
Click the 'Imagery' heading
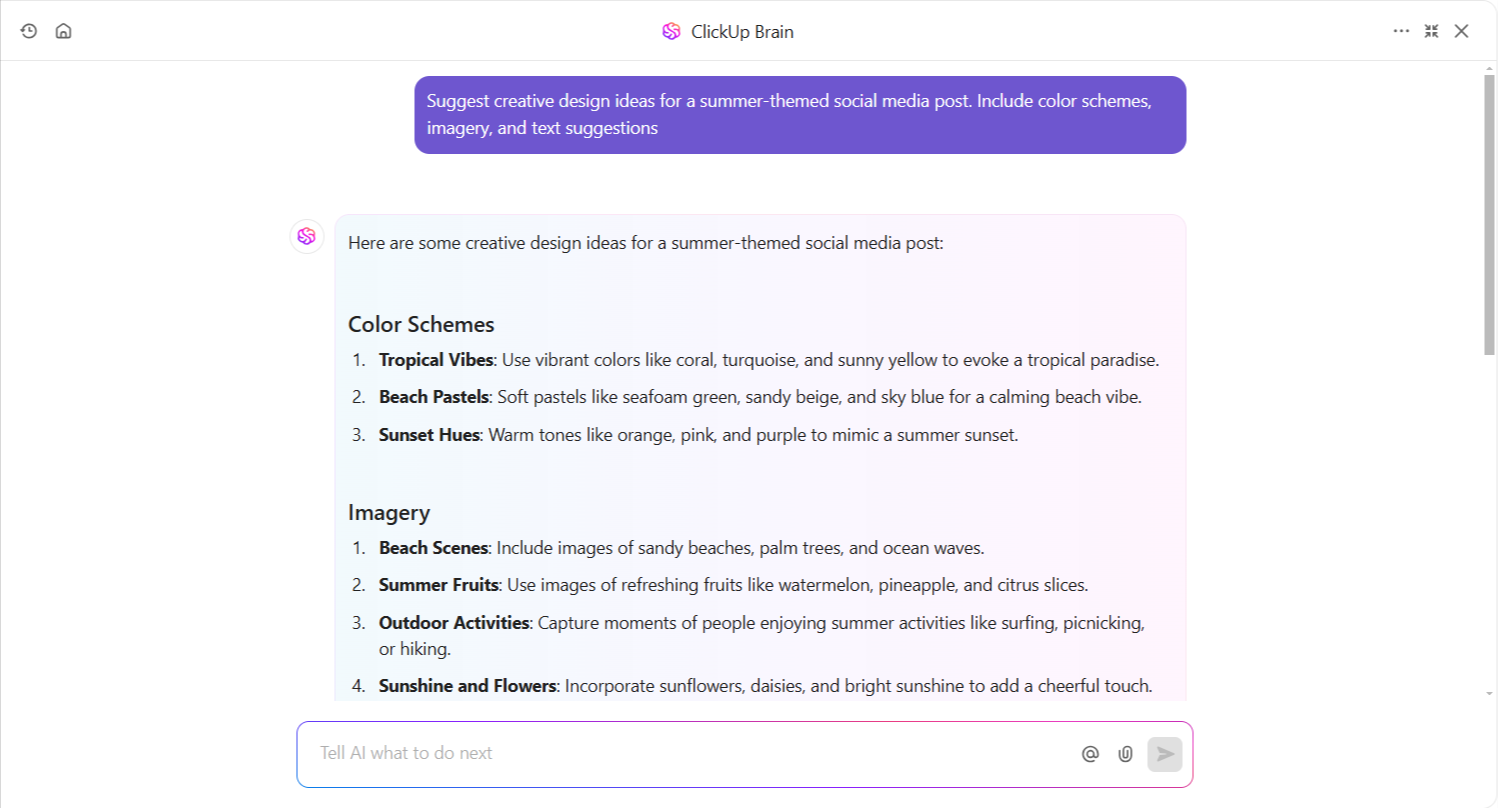coord(389,512)
